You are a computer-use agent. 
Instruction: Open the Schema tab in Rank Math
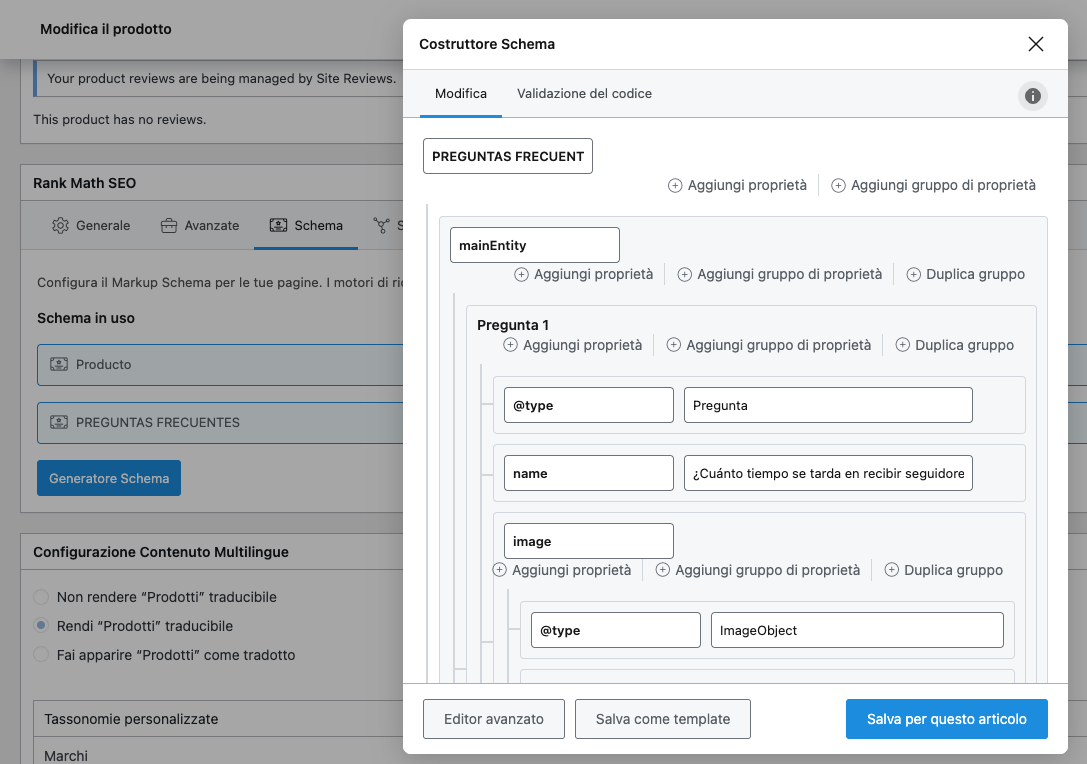point(306,226)
